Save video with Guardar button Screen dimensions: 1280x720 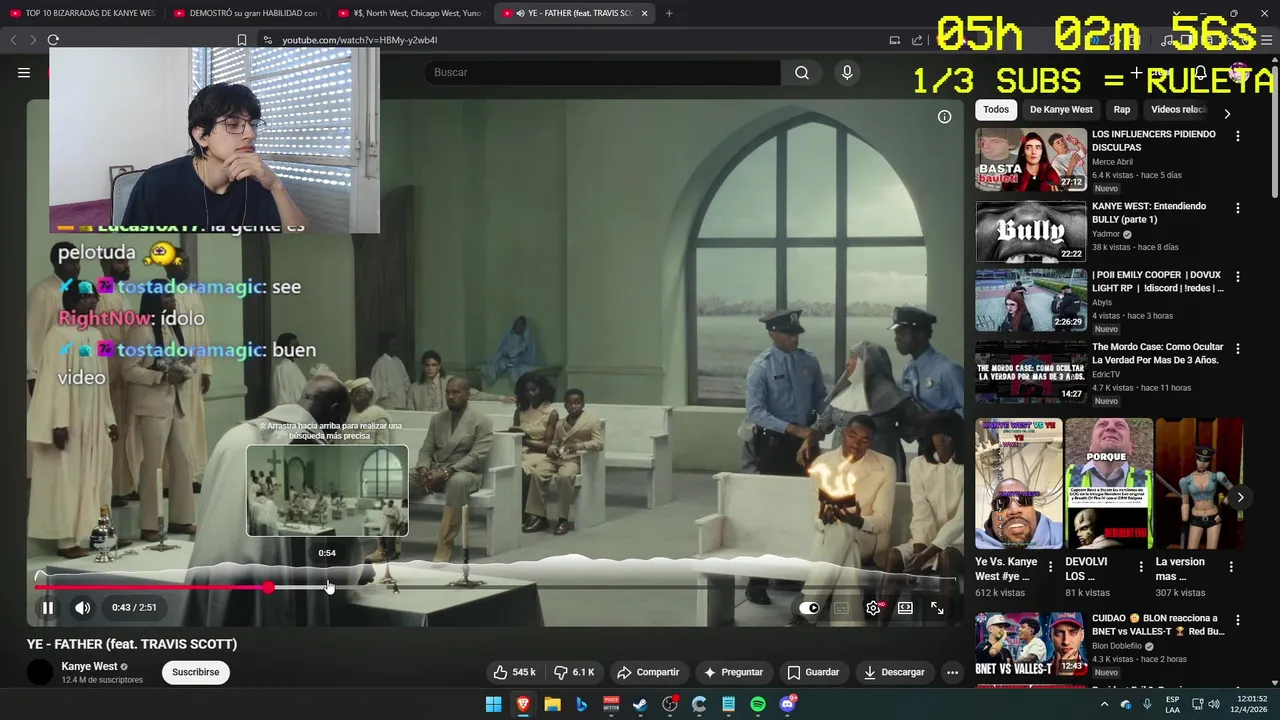(813, 672)
